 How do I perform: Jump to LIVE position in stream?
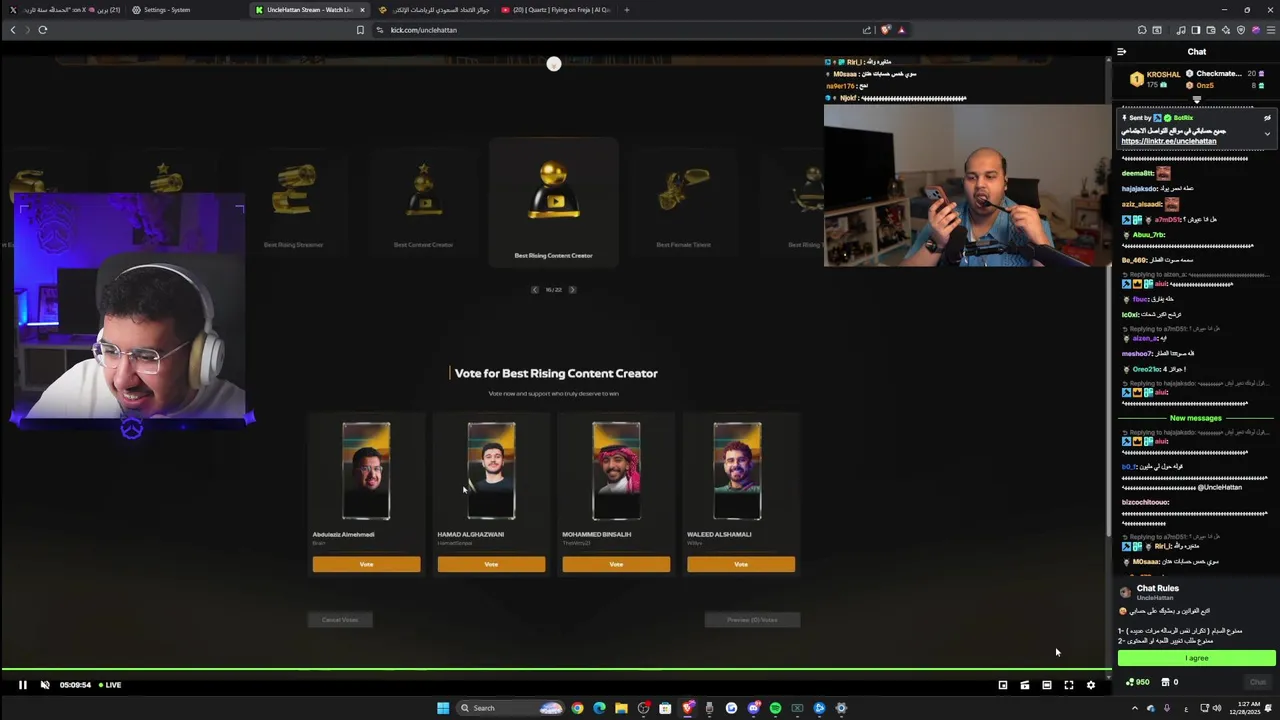click(x=110, y=685)
